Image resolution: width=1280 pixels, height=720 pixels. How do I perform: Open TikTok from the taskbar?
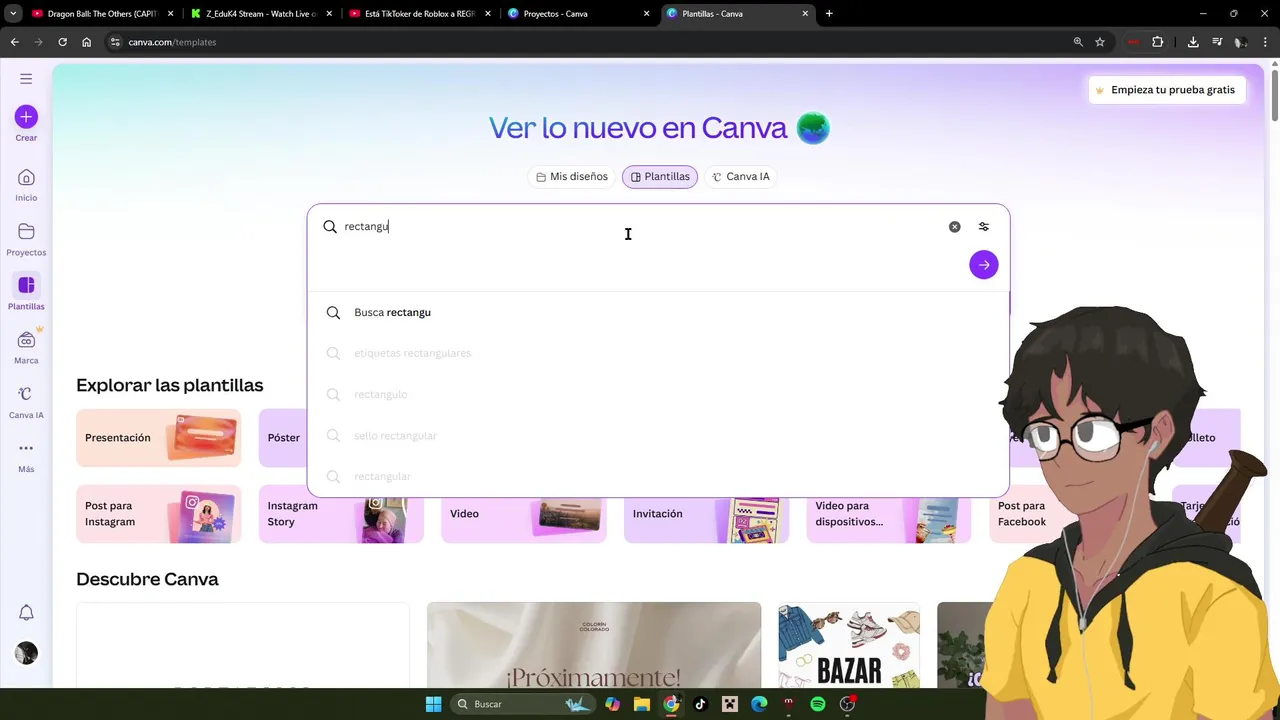[x=700, y=704]
